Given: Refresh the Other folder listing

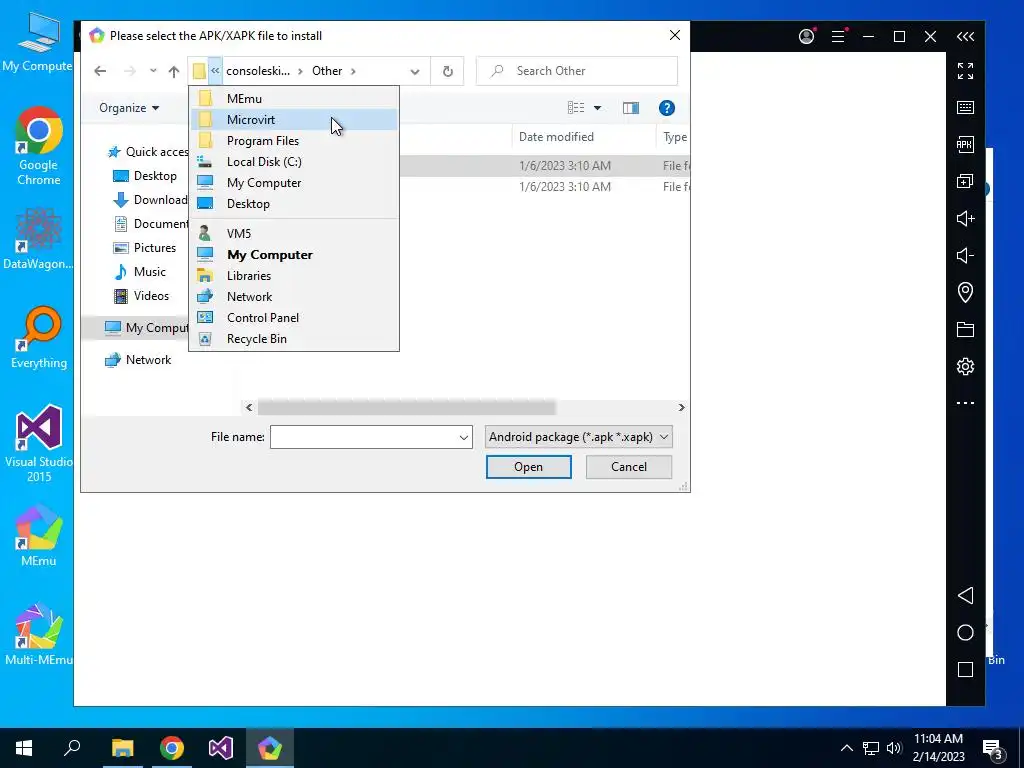Looking at the screenshot, I should (x=447, y=71).
